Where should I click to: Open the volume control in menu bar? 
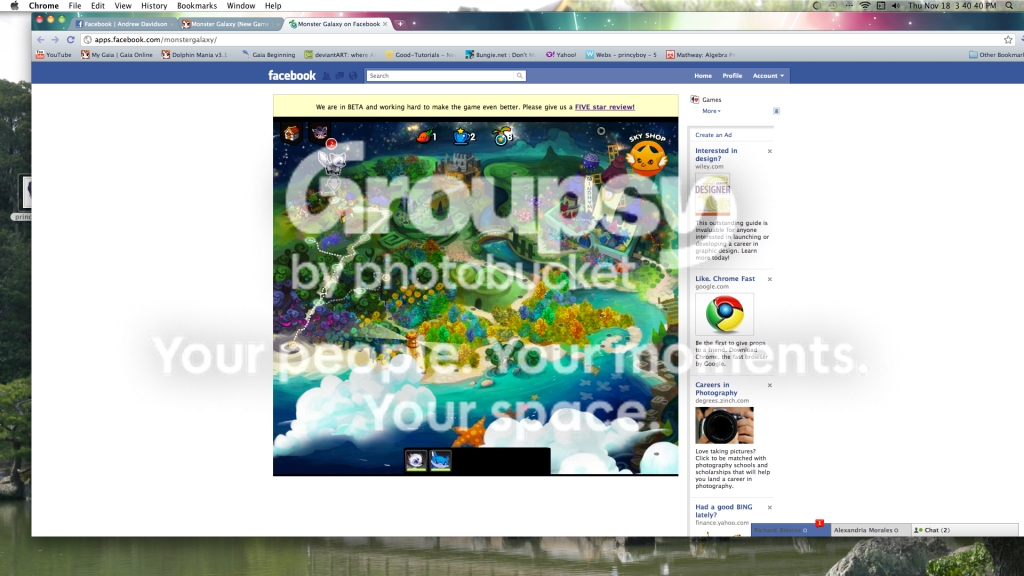click(896, 6)
